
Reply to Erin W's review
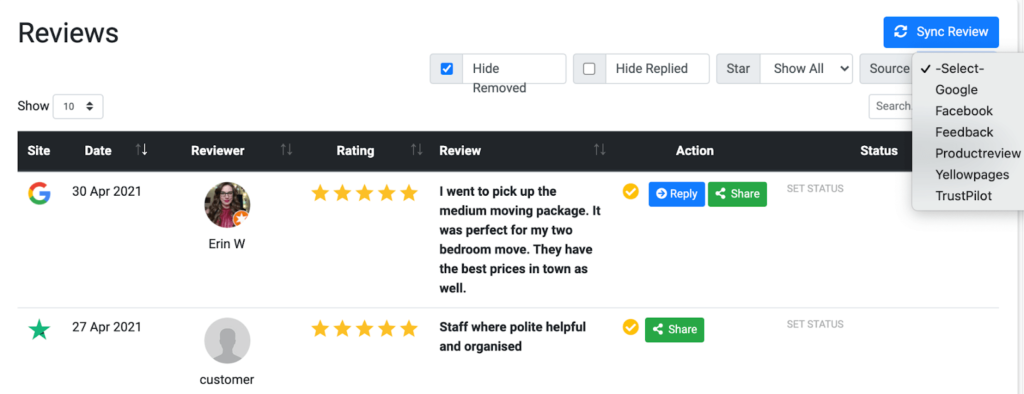tap(677, 194)
